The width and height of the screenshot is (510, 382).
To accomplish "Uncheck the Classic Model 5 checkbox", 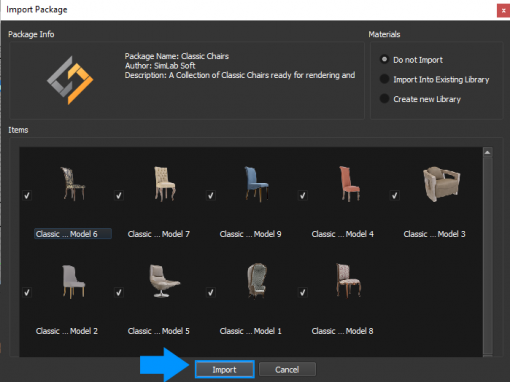I will click(x=119, y=292).
